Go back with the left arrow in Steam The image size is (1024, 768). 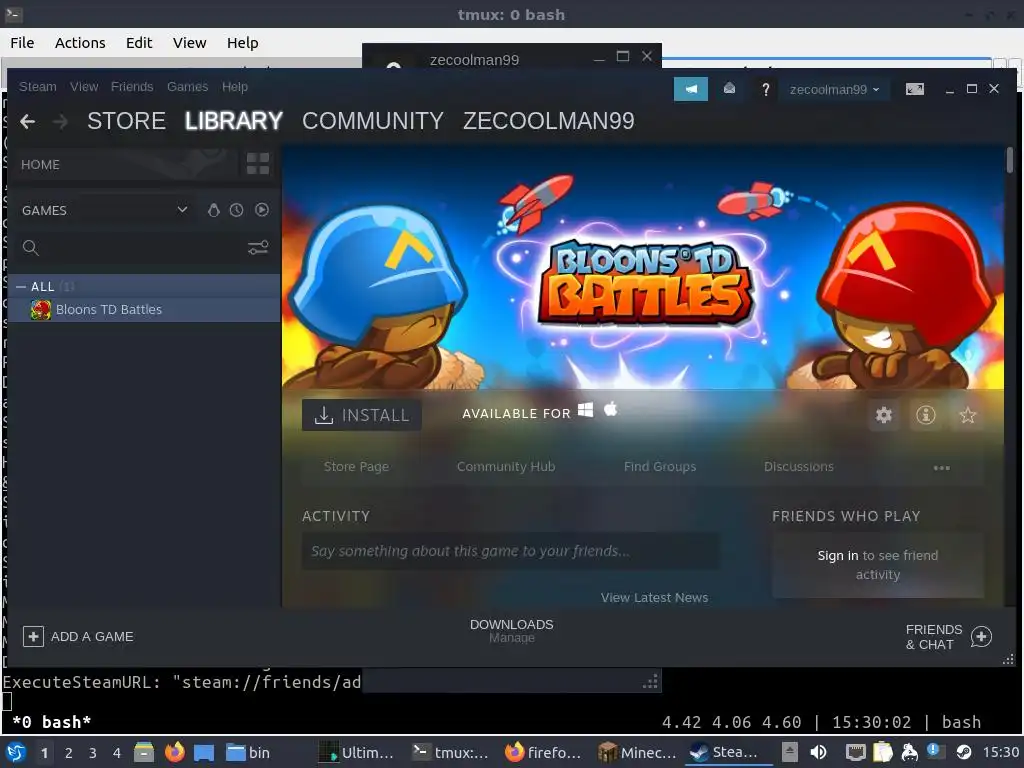tap(27, 121)
